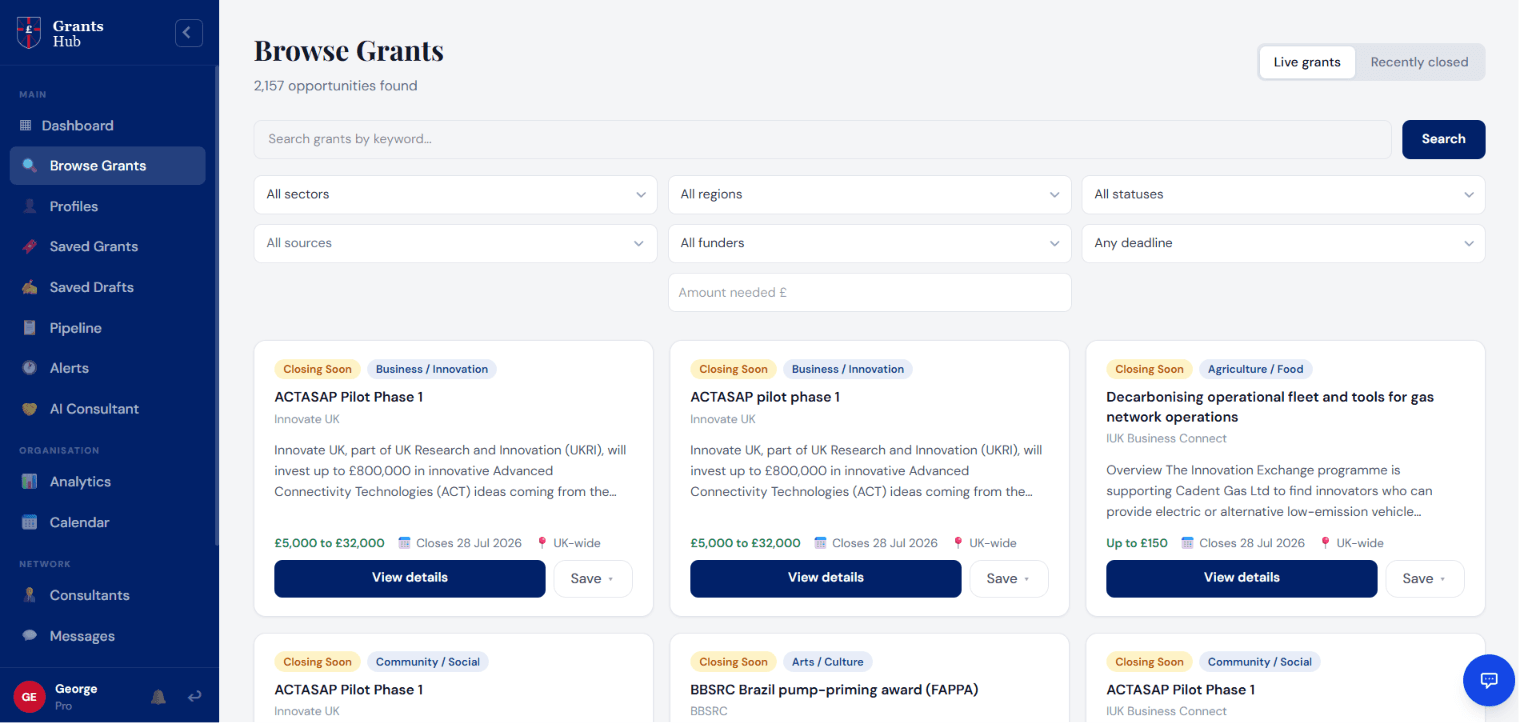Open the Any deadline dropdown
This screenshot has width=1519, height=723.
1283,243
